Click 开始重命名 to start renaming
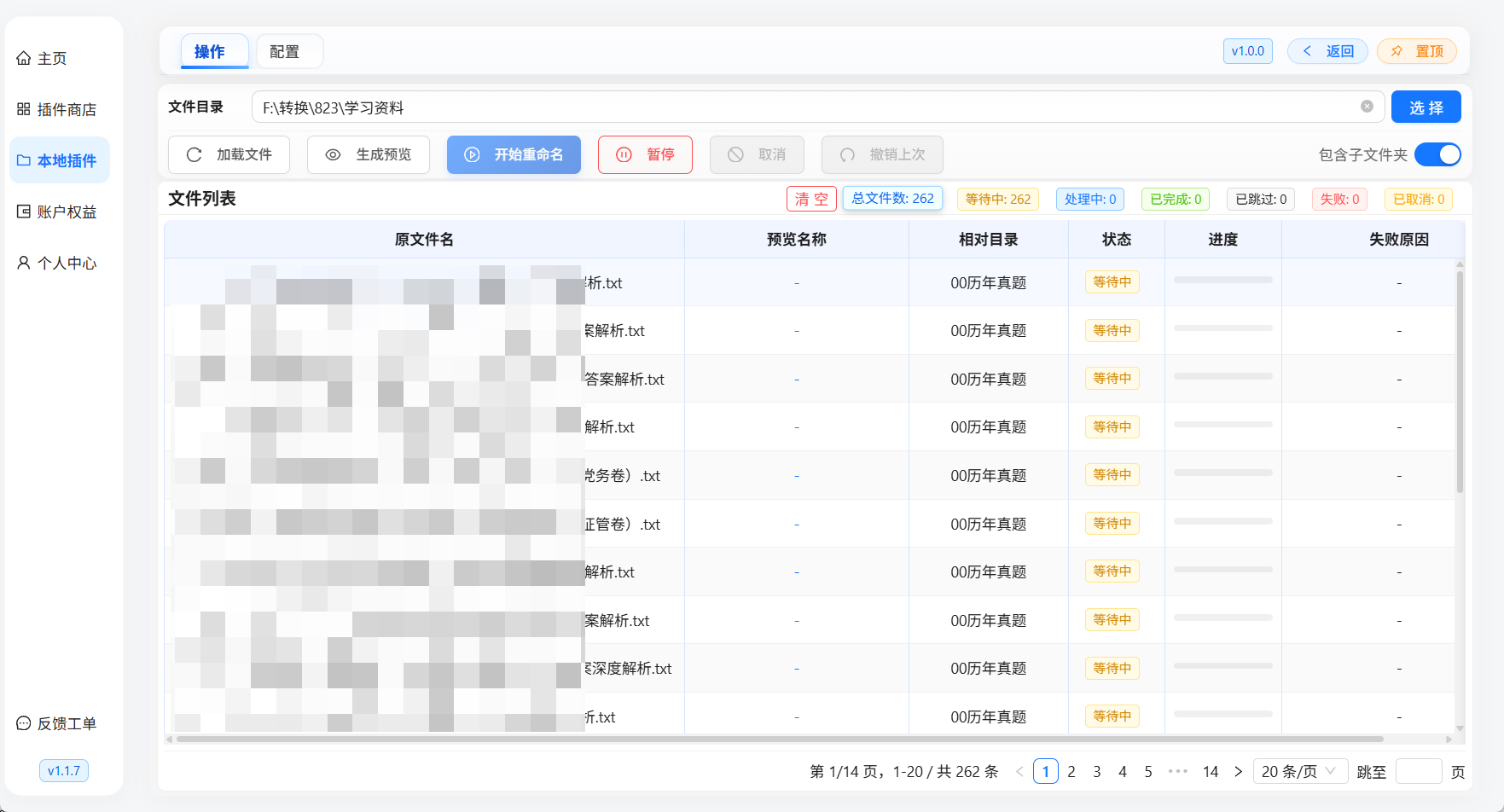The width and height of the screenshot is (1504, 812). pyautogui.click(x=514, y=154)
